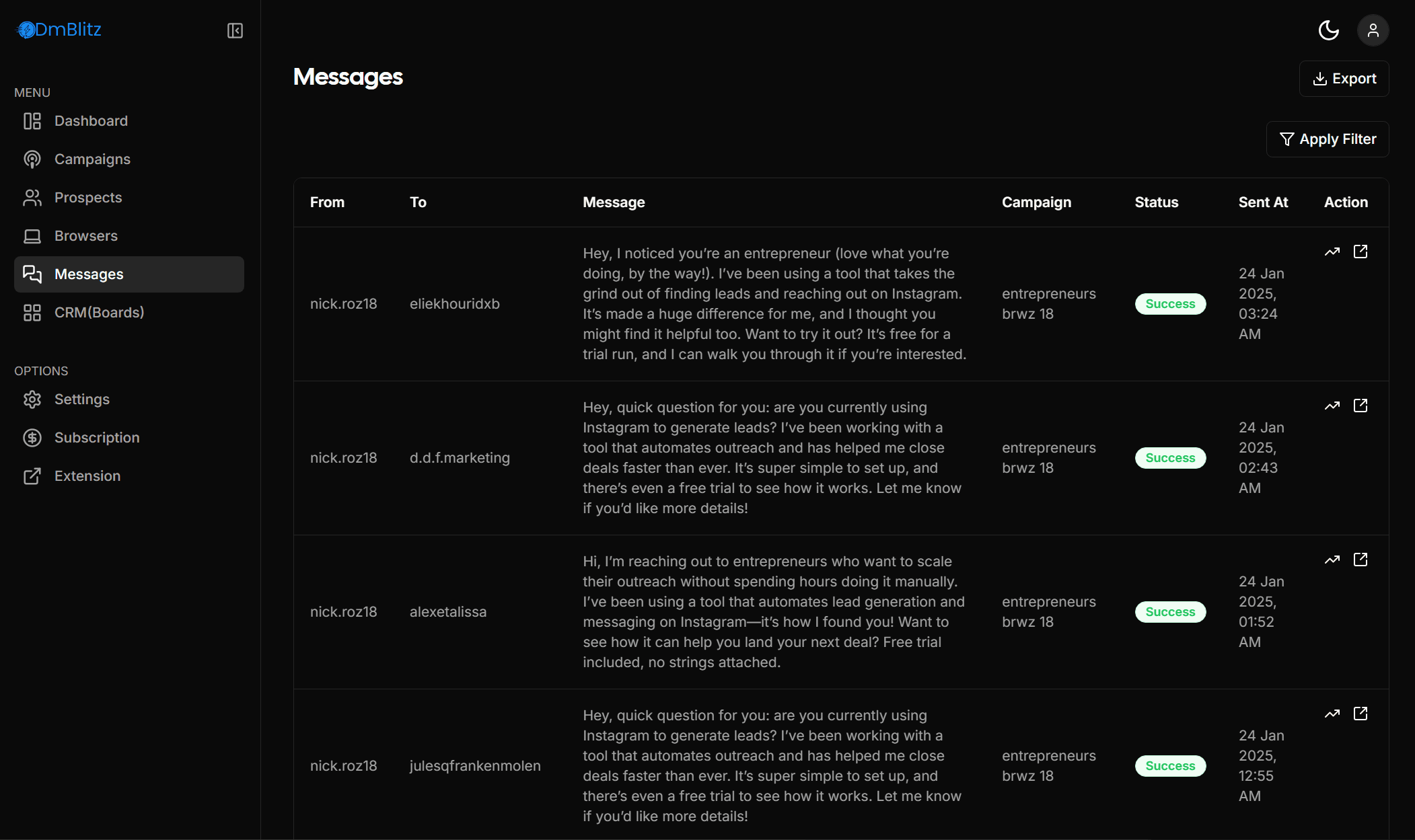Screen dimensions: 1415x840
Task: Click the Success badge for eliekhouridxb
Action: coord(1170,304)
